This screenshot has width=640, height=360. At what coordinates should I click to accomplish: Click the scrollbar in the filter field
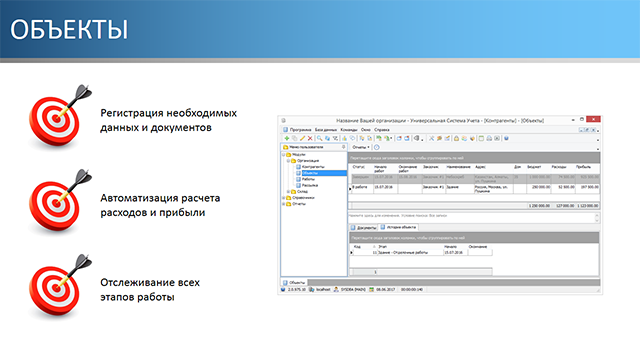pyautogui.click(x=597, y=217)
